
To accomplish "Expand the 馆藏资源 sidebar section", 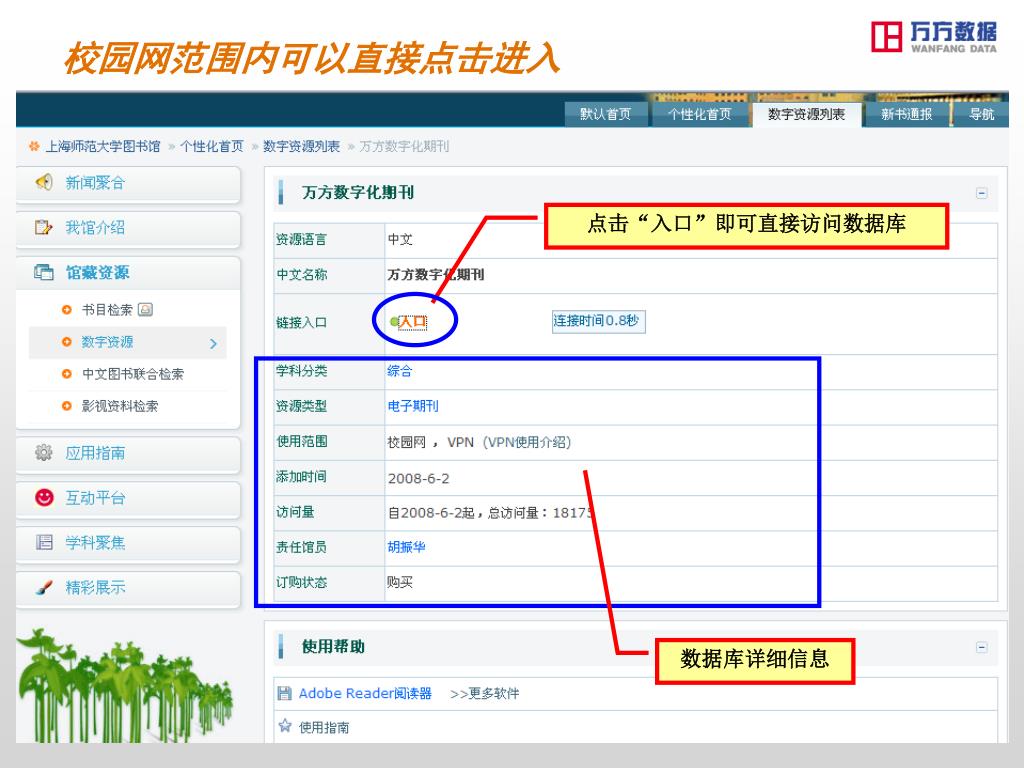I will pos(128,273).
